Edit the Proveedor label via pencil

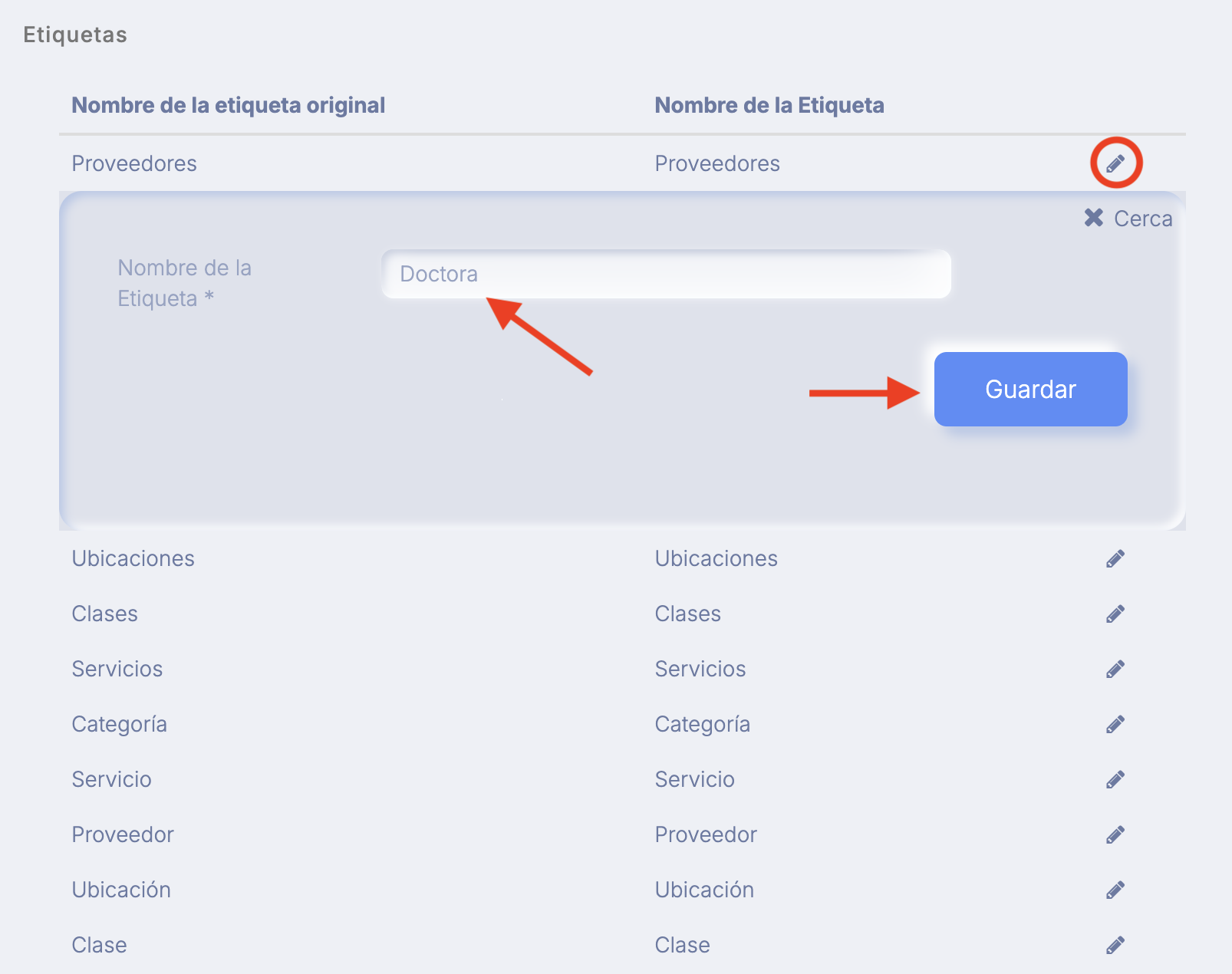click(x=1115, y=834)
